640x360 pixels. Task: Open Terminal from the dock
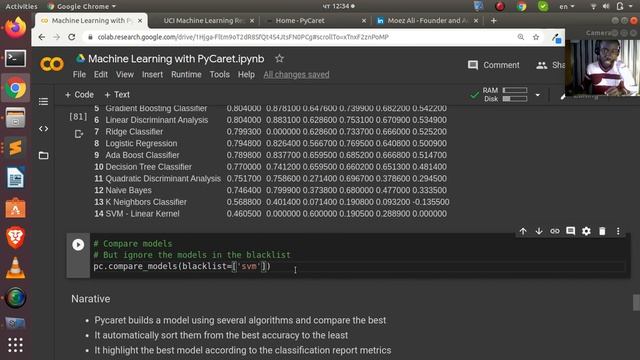click(16, 58)
